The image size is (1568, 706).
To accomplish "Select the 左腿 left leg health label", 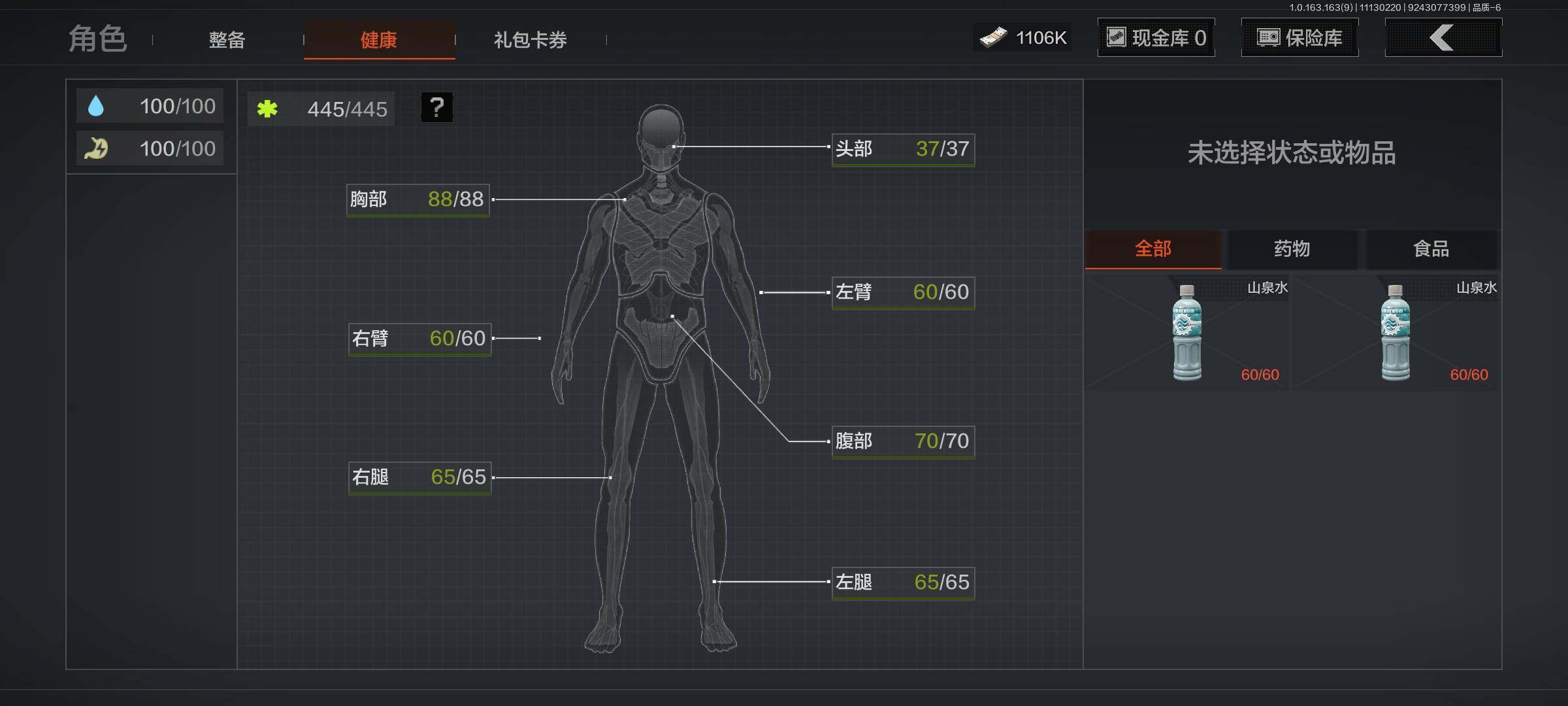I will (902, 582).
